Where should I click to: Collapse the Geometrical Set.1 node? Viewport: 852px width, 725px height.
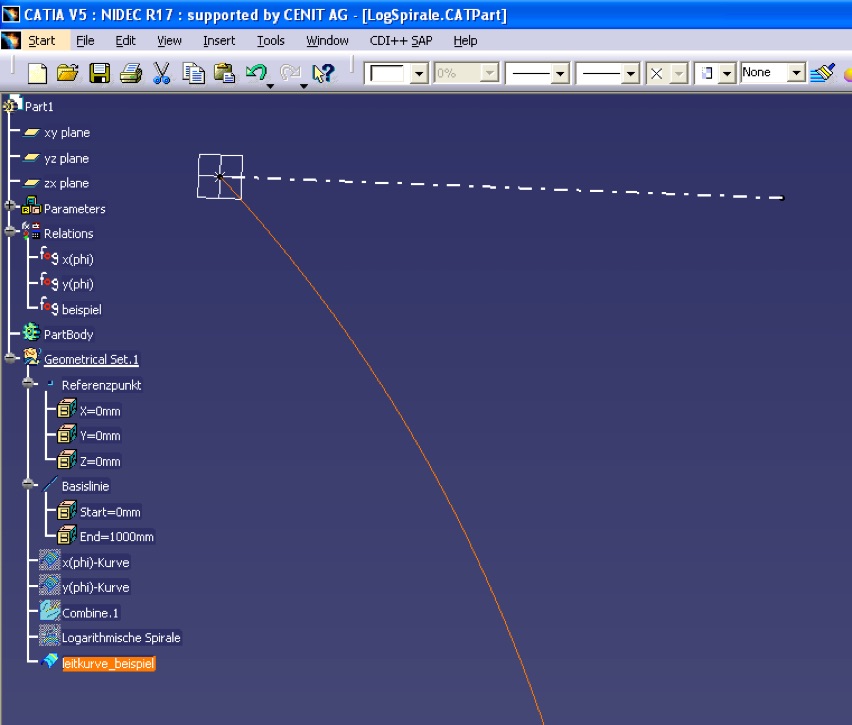9,357
